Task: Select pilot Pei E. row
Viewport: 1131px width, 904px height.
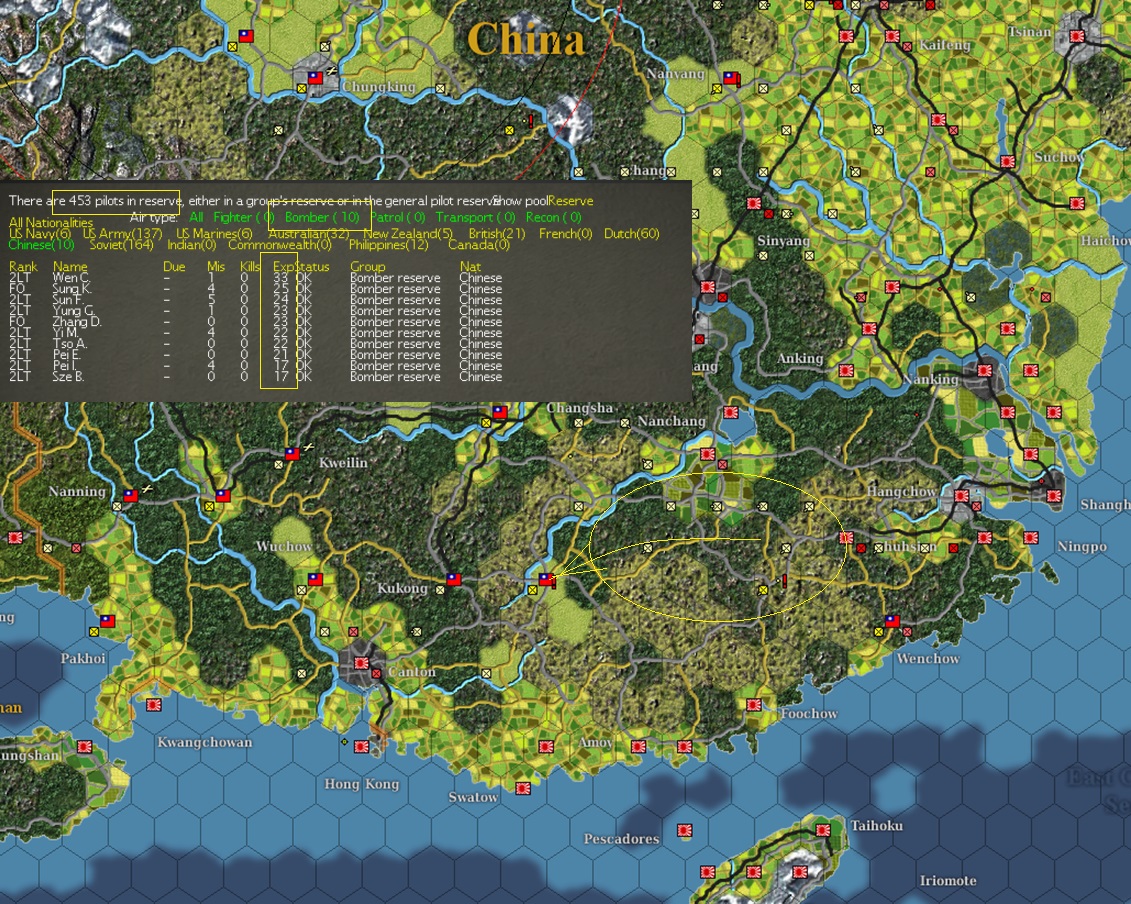Action: click(x=256, y=355)
